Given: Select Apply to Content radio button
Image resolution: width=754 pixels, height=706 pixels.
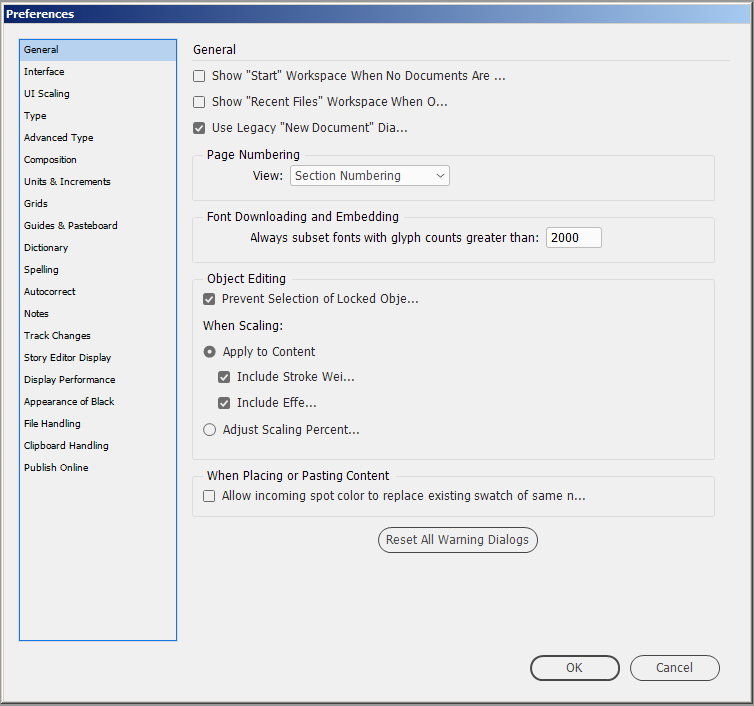Looking at the screenshot, I should coord(210,352).
